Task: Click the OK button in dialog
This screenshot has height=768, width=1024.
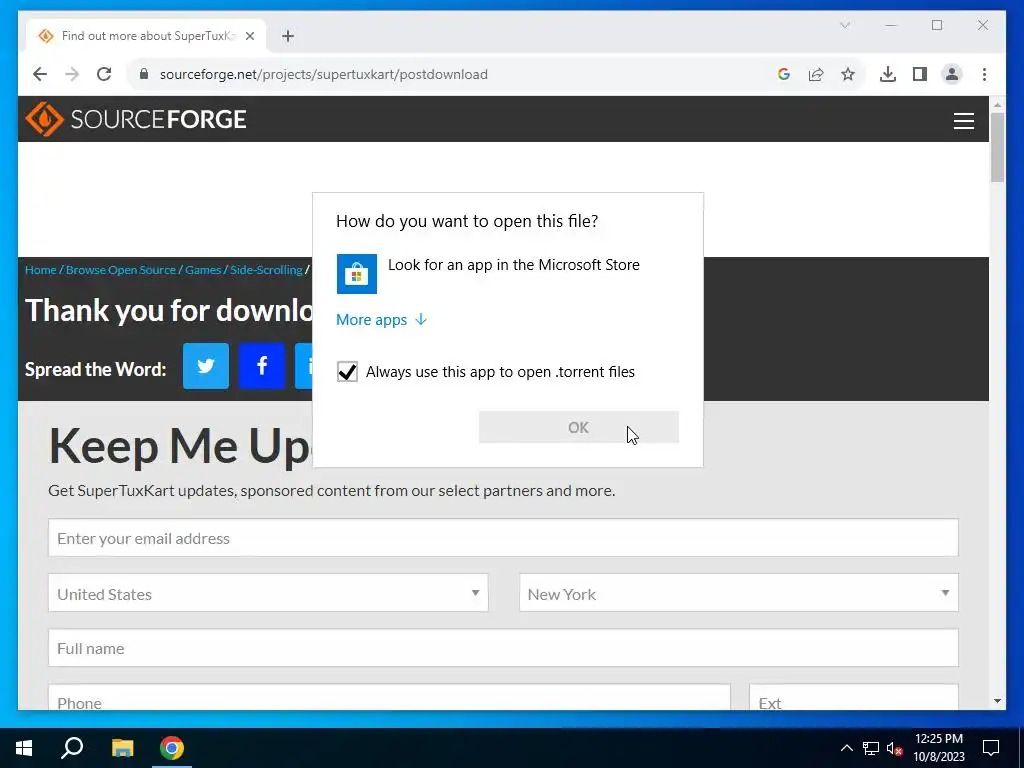Action: coord(579,427)
